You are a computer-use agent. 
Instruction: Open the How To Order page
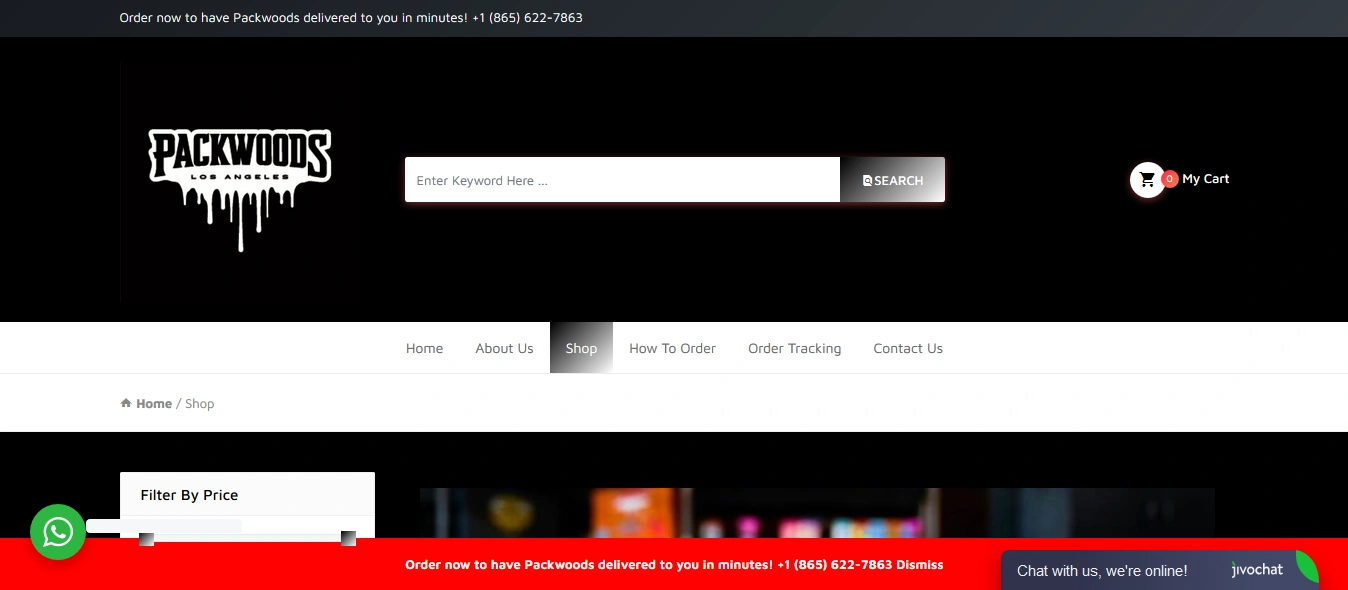pos(672,348)
